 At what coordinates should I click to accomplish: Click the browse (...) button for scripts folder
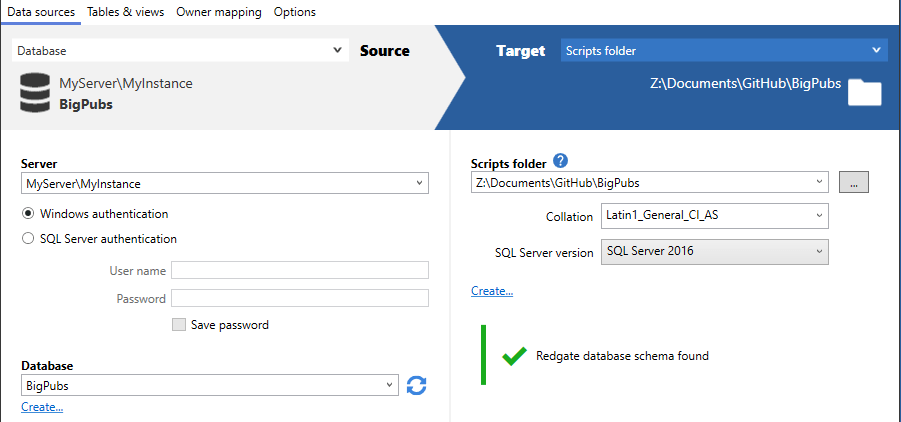pyautogui.click(x=854, y=183)
